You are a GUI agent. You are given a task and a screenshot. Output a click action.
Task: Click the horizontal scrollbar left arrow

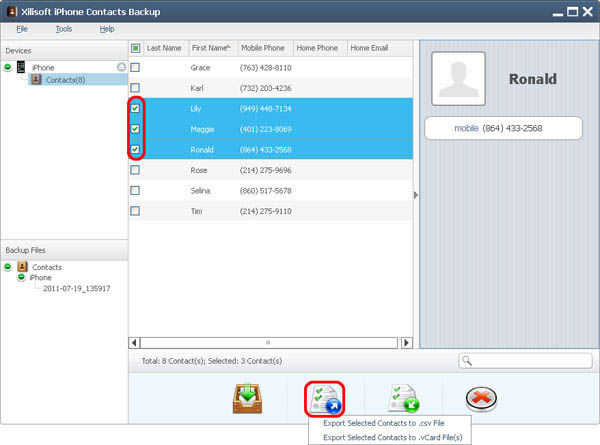pos(134,342)
